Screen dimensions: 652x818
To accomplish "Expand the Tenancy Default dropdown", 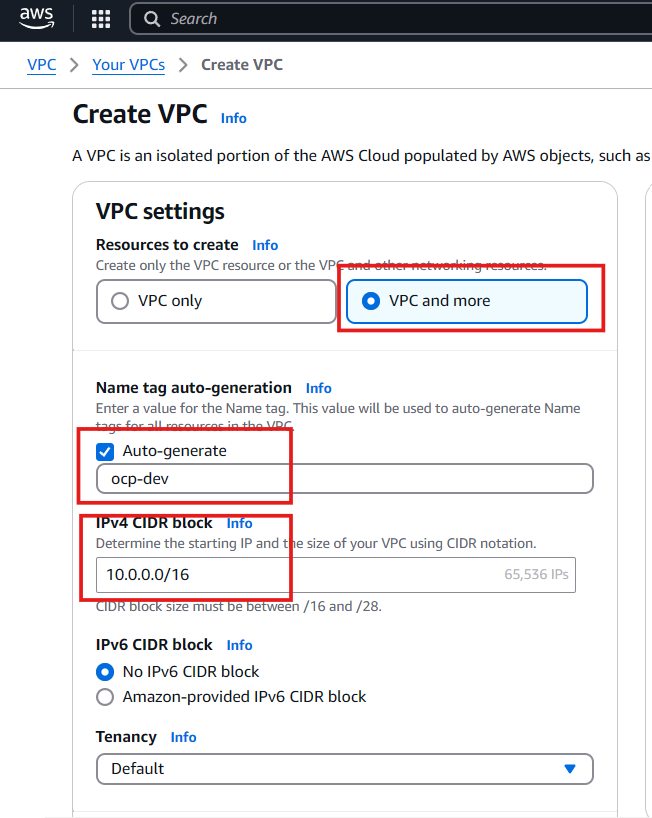I will [344, 769].
